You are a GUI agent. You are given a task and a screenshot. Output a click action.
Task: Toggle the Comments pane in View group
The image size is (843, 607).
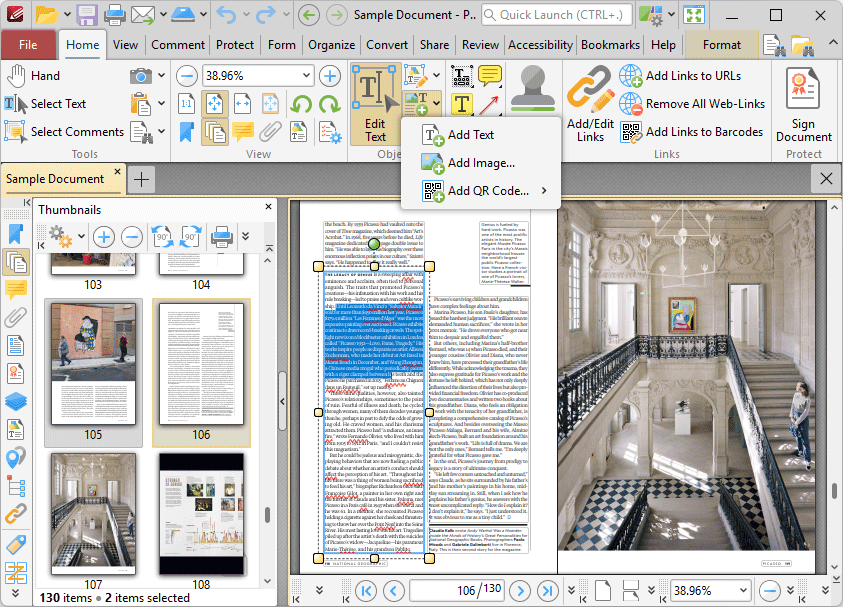243,132
